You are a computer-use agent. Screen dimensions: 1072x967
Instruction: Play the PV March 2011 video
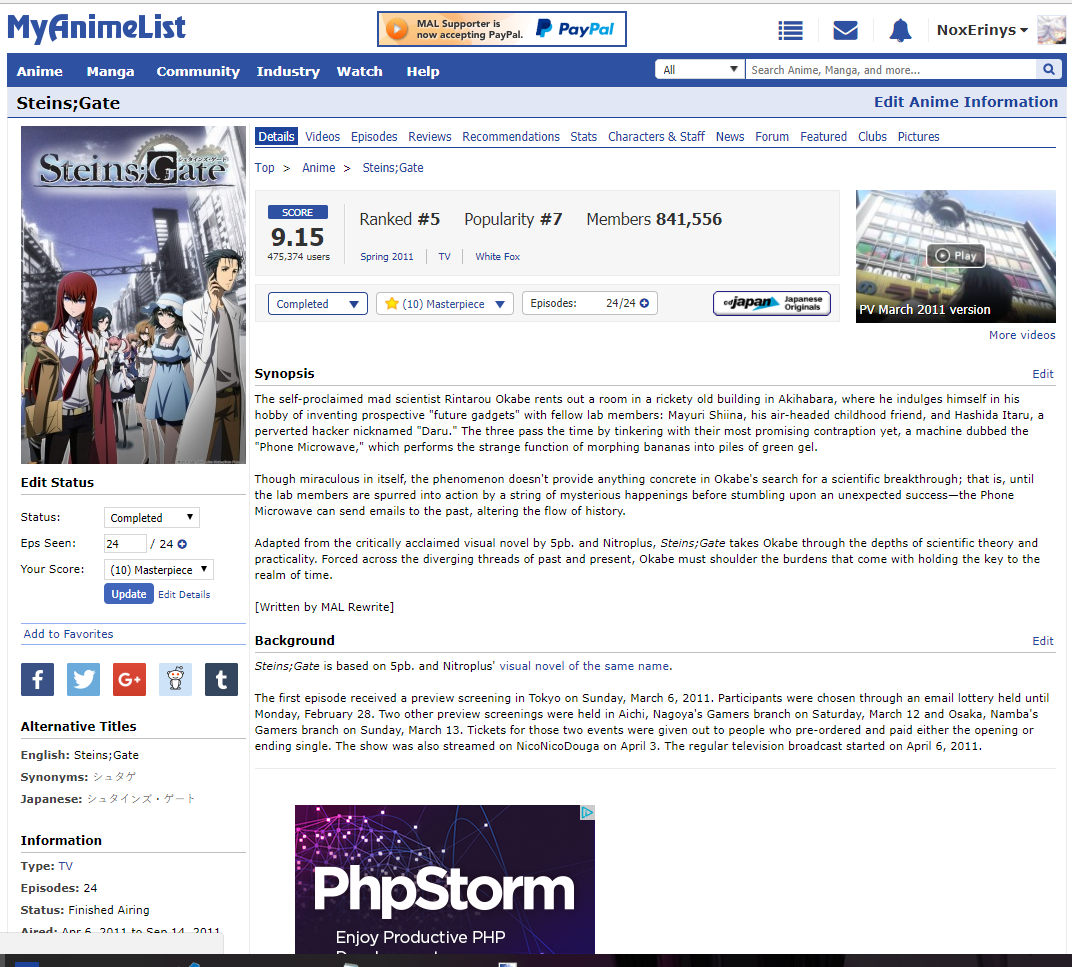pyautogui.click(x=956, y=256)
